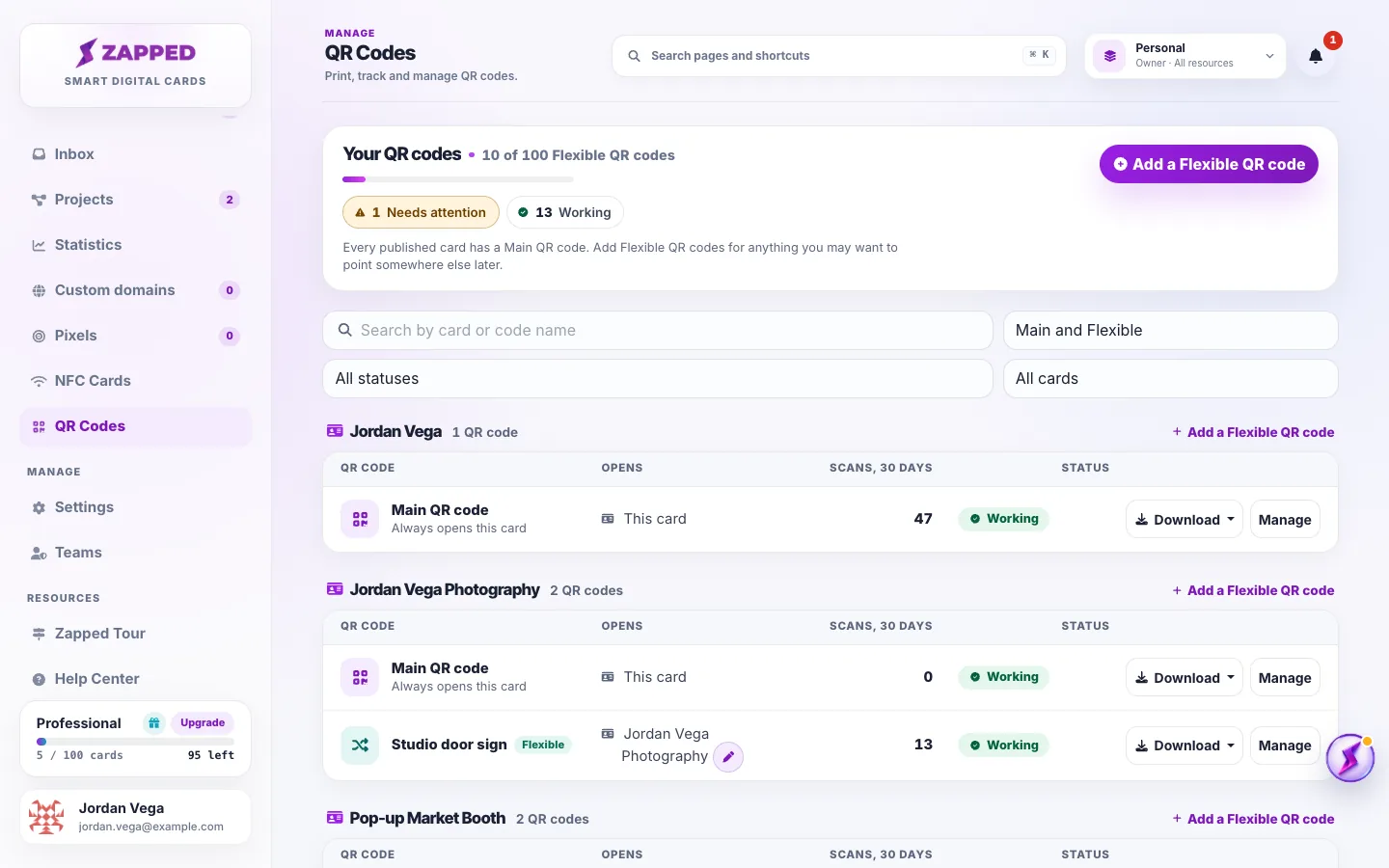Filter by the 1 Needs attention chip
1389x868 pixels.
click(421, 212)
